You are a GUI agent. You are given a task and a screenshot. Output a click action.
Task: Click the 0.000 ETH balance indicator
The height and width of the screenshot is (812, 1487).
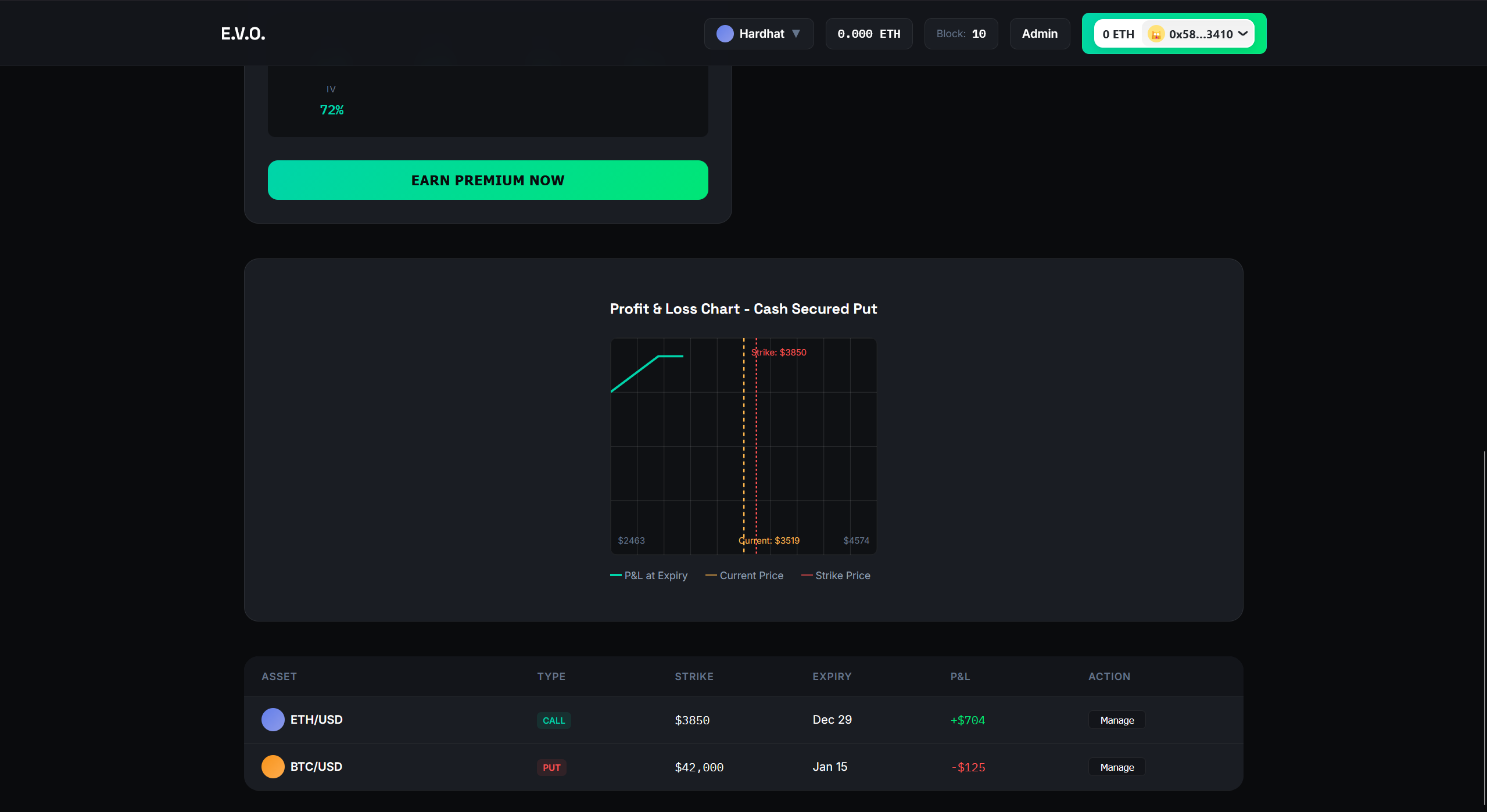[868, 34]
